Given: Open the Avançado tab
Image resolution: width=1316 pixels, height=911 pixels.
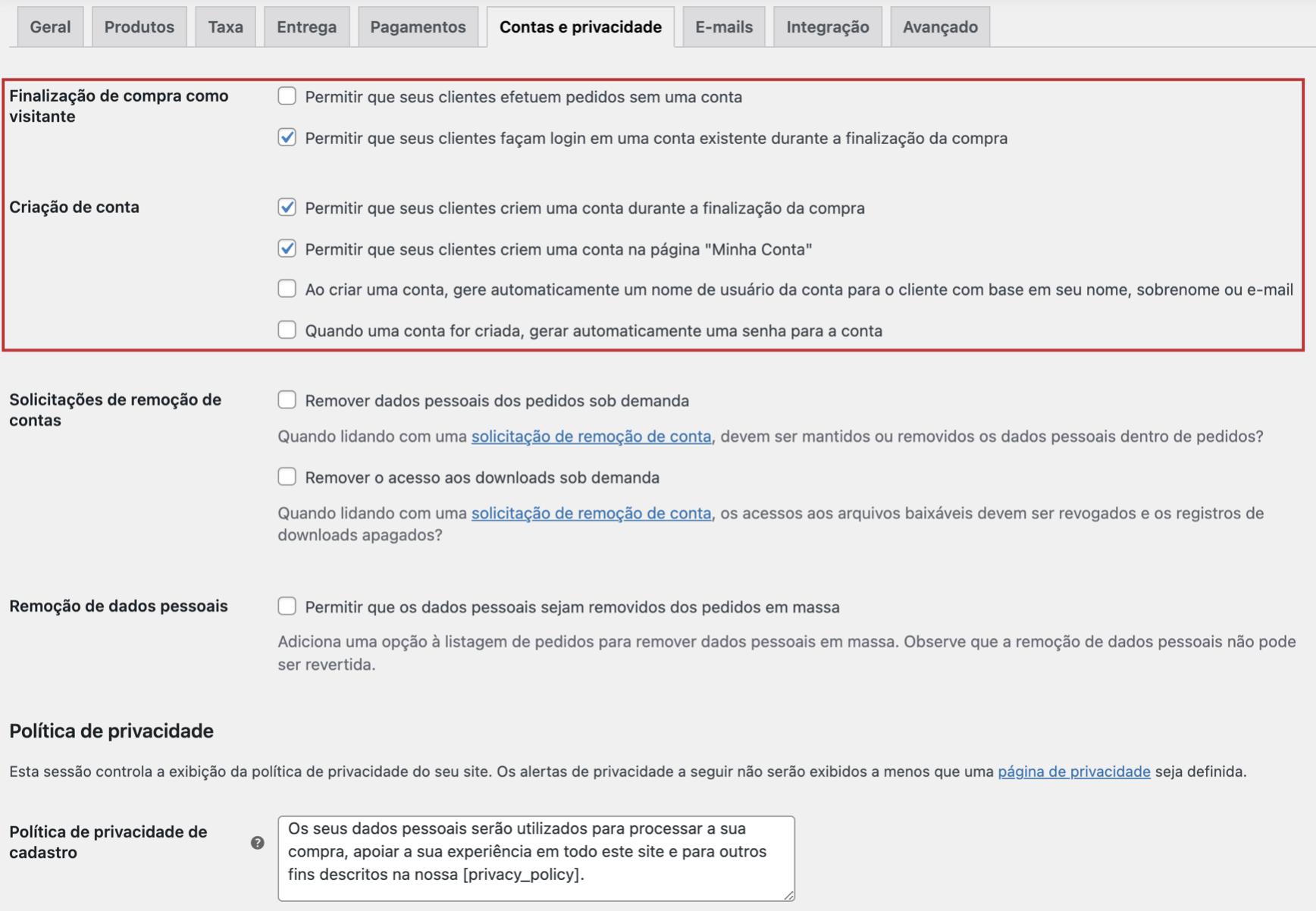Looking at the screenshot, I should point(940,27).
